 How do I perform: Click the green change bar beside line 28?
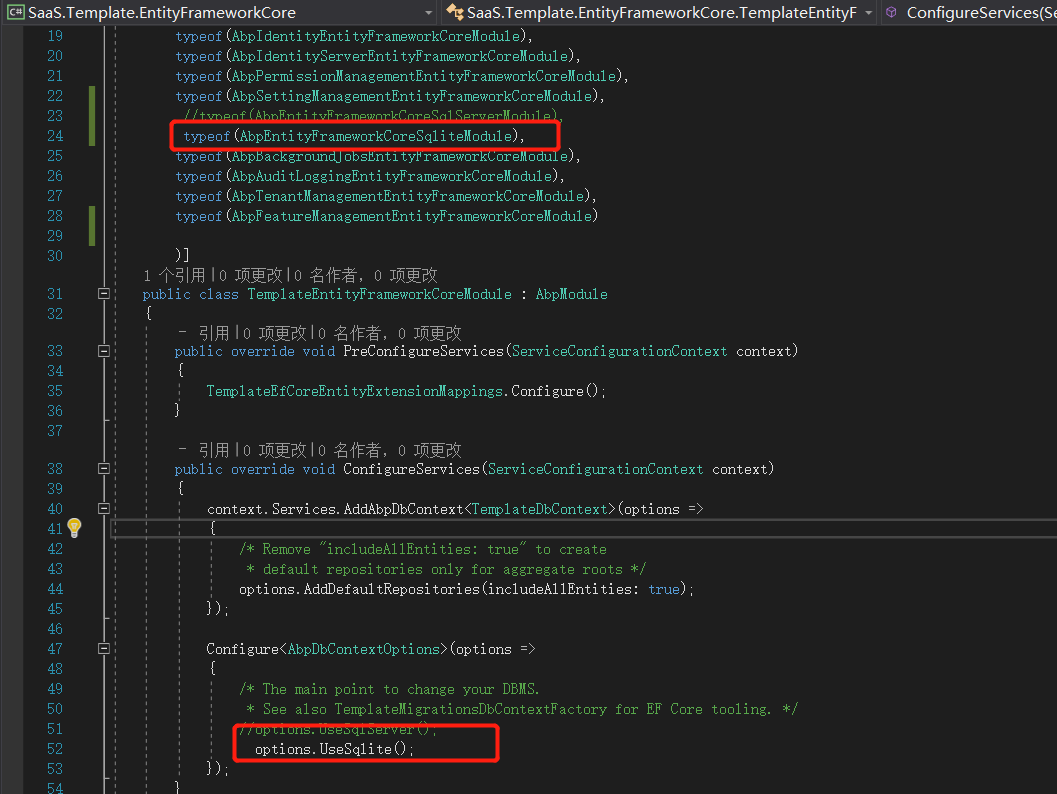(90, 216)
